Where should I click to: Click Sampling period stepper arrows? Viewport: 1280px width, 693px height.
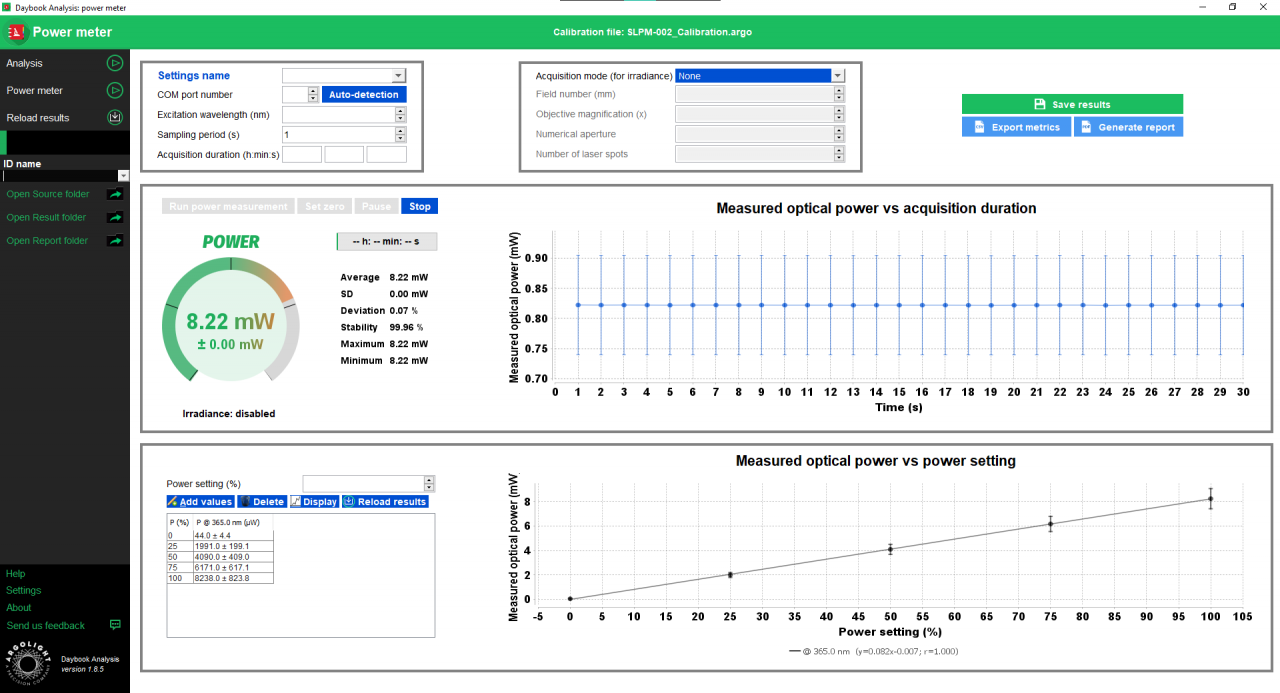(x=400, y=134)
